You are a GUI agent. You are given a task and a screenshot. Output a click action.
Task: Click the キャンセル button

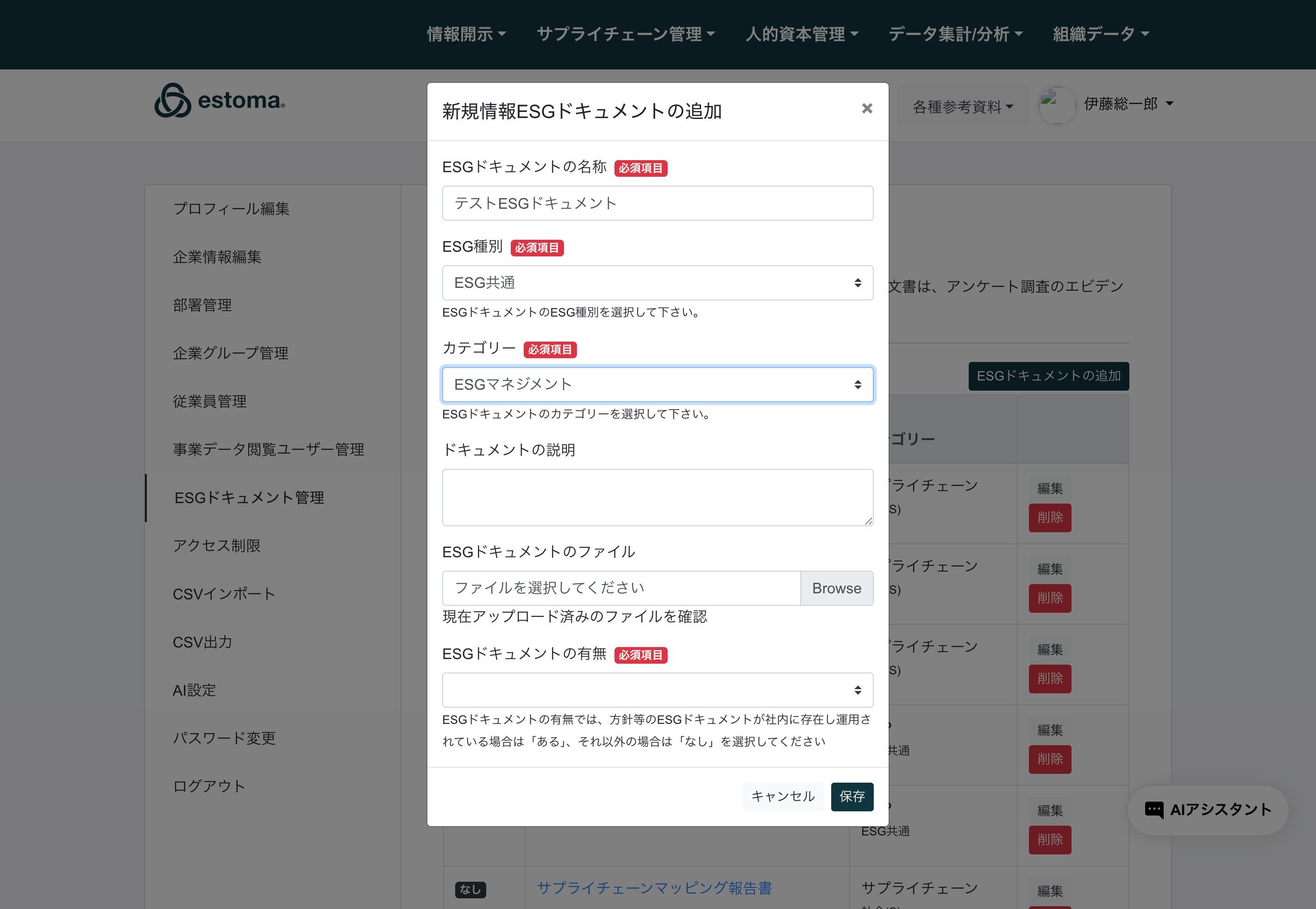pyautogui.click(x=782, y=796)
